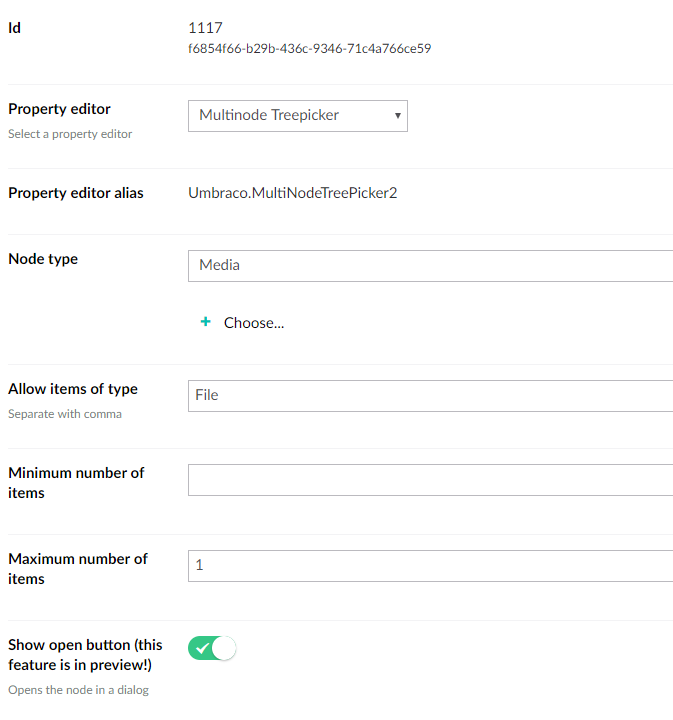This screenshot has height=720, width=673.
Task: Click 'Opens the node in a dialog' description
Action: pyautogui.click(x=78, y=690)
